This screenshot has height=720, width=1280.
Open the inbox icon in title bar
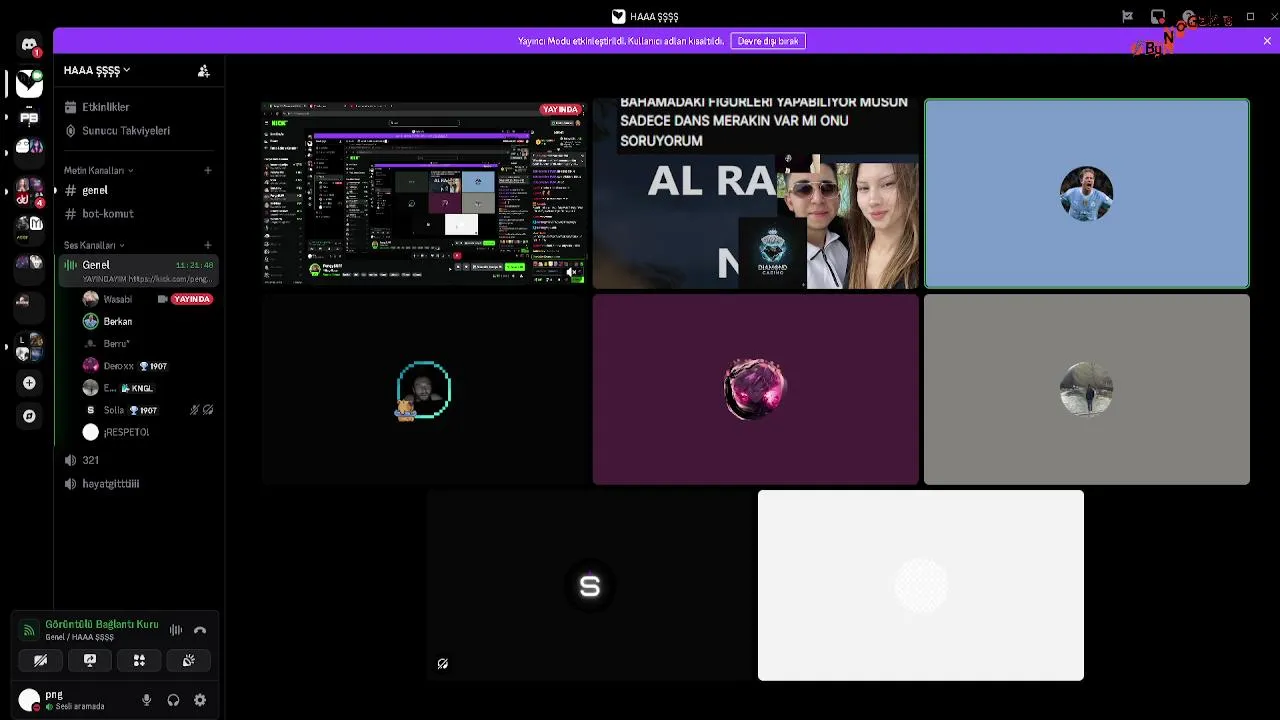click(1158, 16)
